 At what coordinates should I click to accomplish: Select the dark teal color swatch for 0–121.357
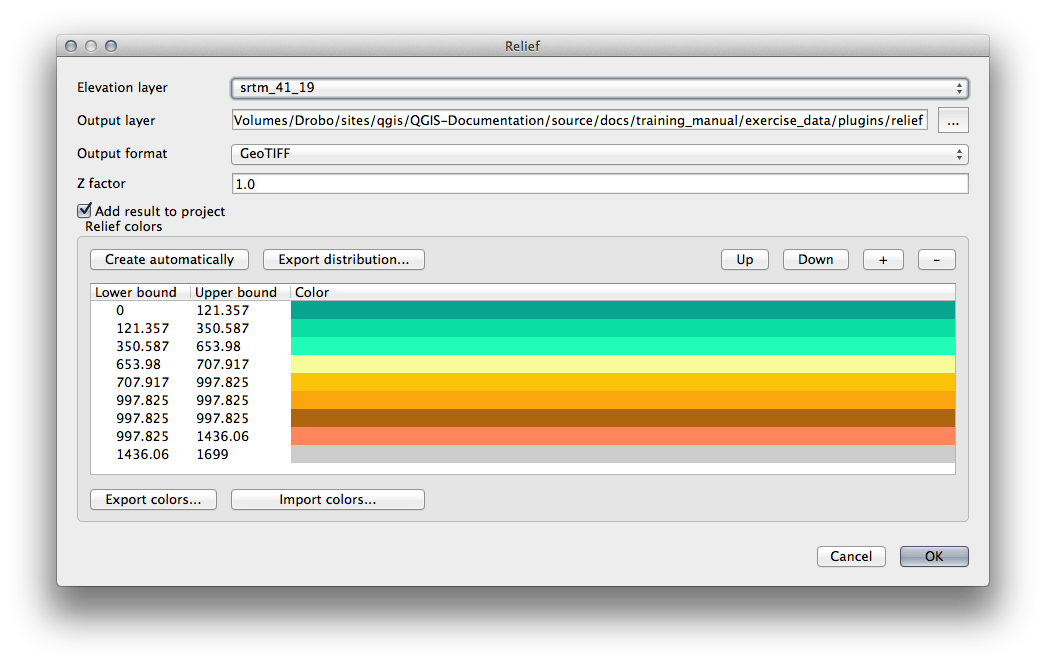click(x=622, y=310)
